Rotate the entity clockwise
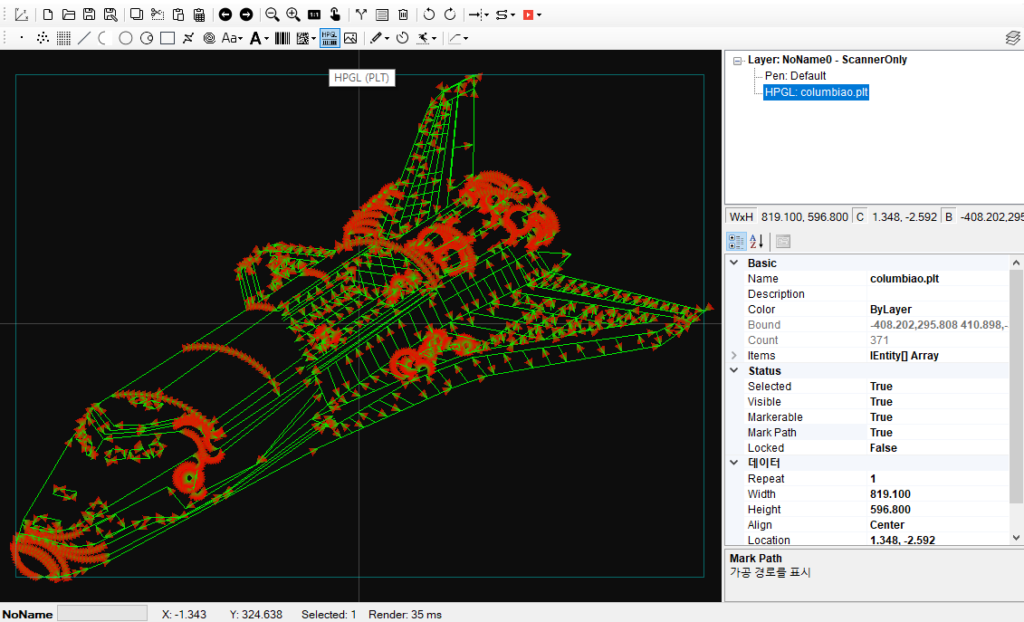The image size is (1024, 622). (x=450, y=14)
